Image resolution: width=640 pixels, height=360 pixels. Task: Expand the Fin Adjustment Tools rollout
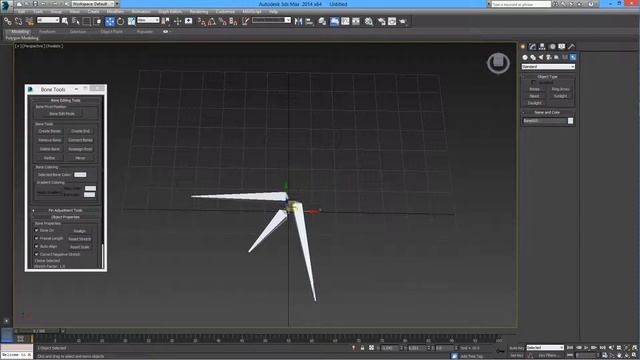(x=65, y=210)
